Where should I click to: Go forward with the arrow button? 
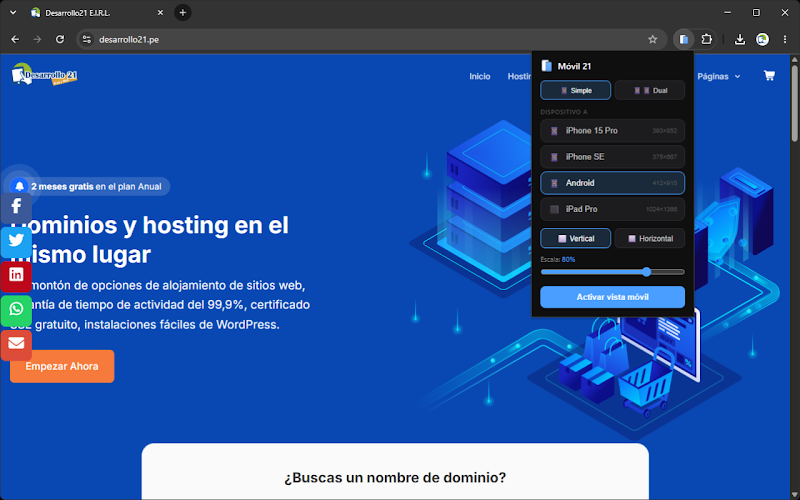click(x=37, y=39)
